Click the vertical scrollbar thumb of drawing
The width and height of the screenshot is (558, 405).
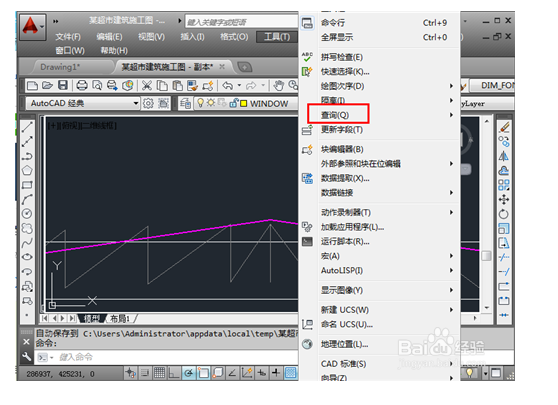pos(486,256)
